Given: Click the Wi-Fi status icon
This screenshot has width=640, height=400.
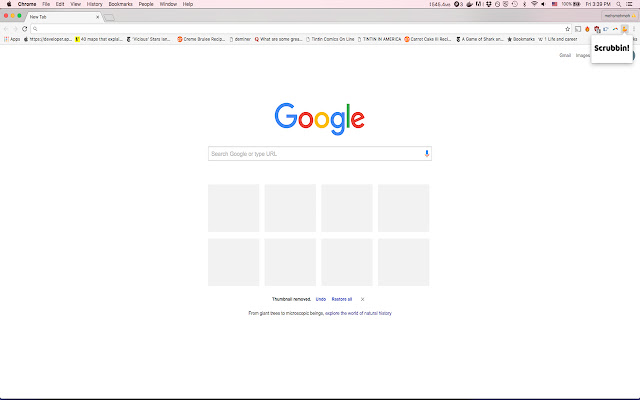Looking at the screenshot, I should pos(534,4).
